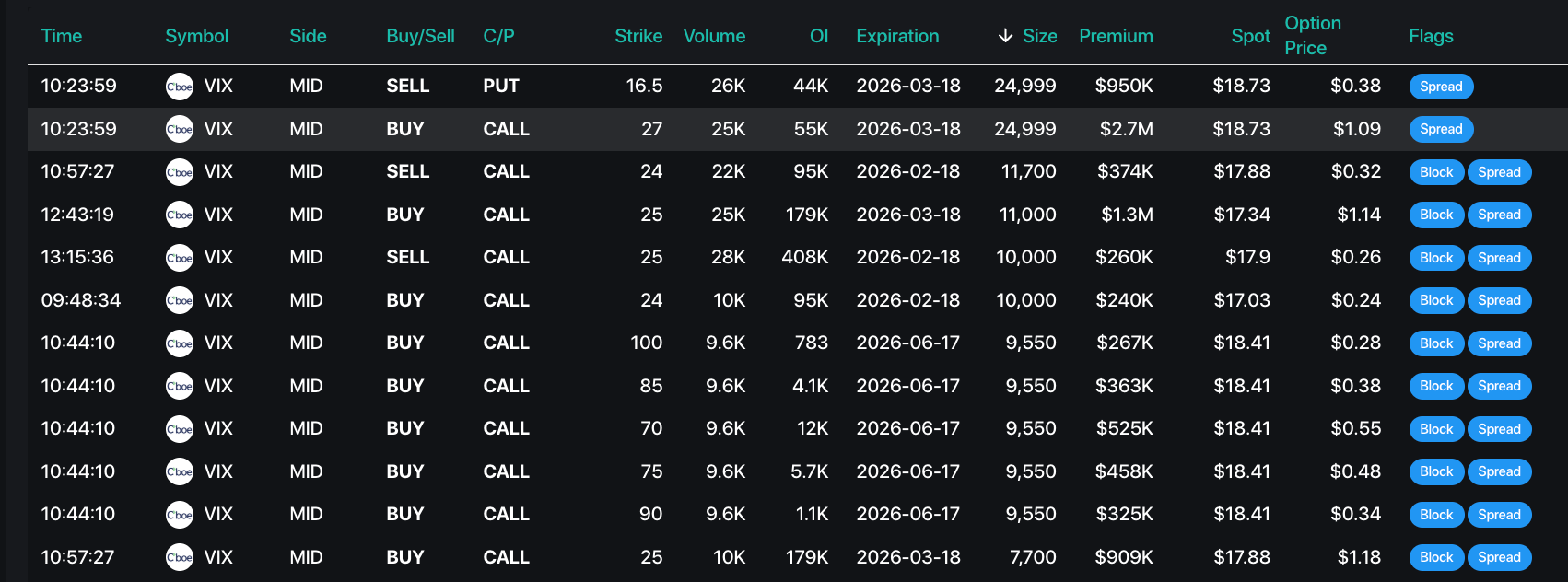Viewport: 1568px width, 582px height.
Task: Open the VIX symbol in the $2.7M row
Action: click(218, 129)
